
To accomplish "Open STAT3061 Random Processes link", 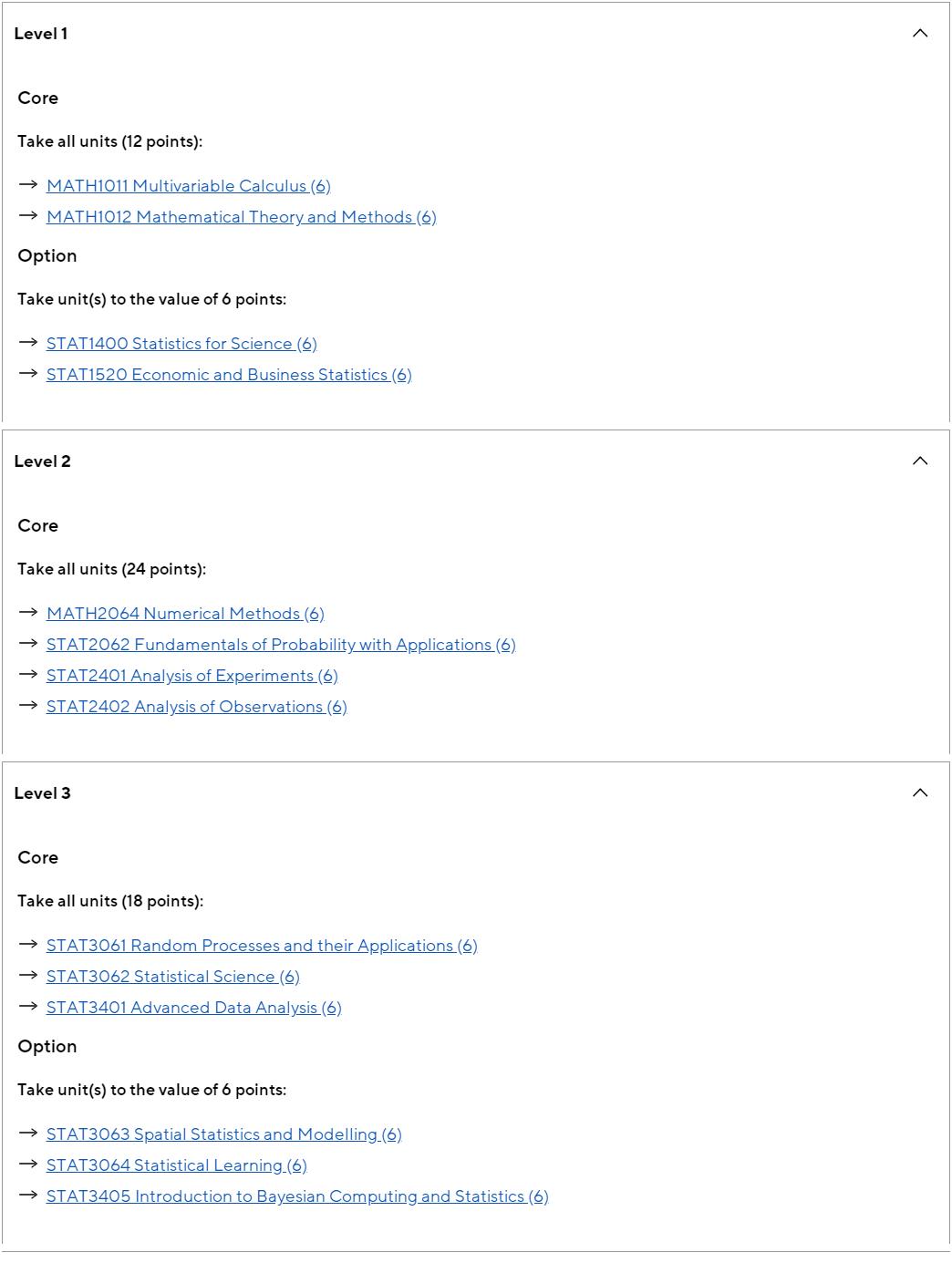I will [262, 946].
